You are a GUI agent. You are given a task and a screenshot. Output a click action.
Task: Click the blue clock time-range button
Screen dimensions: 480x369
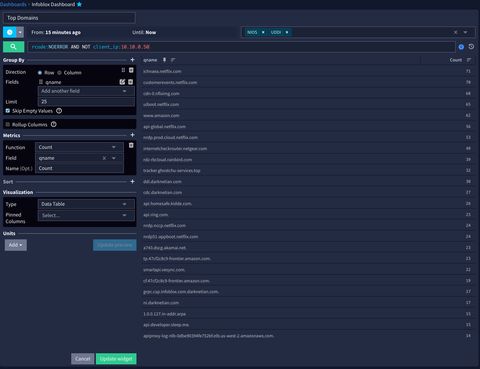(x=10, y=32)
